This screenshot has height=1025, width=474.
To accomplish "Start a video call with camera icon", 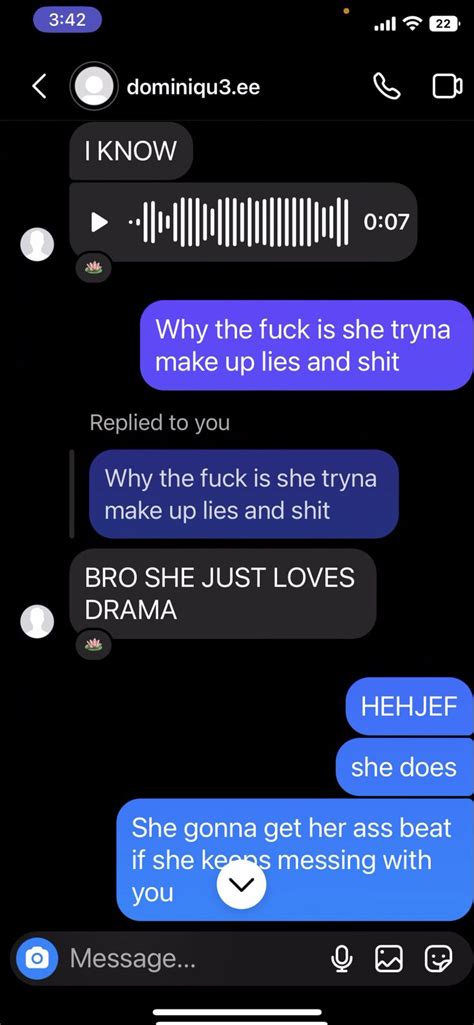I will point(446,86).
